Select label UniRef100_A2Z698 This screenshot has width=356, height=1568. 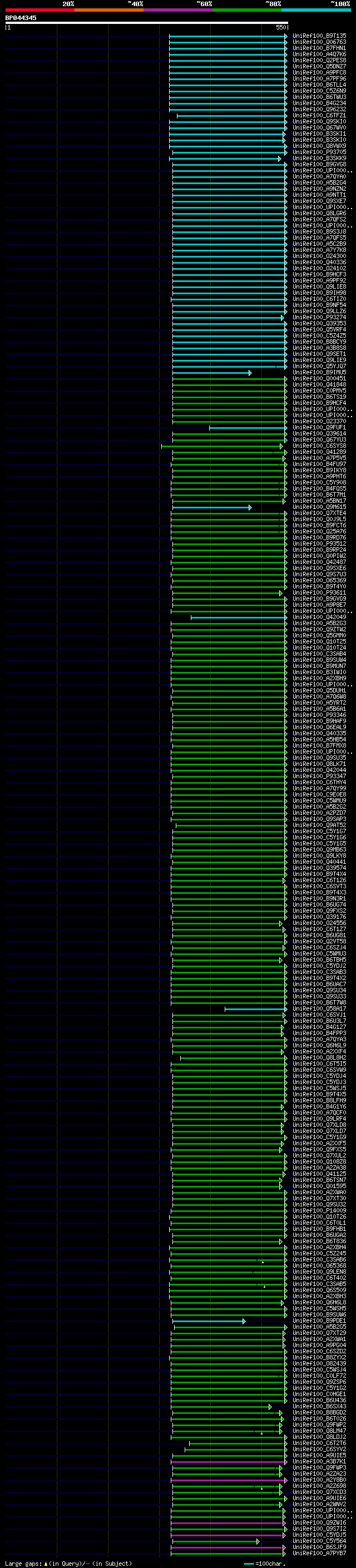[319, 1486]
